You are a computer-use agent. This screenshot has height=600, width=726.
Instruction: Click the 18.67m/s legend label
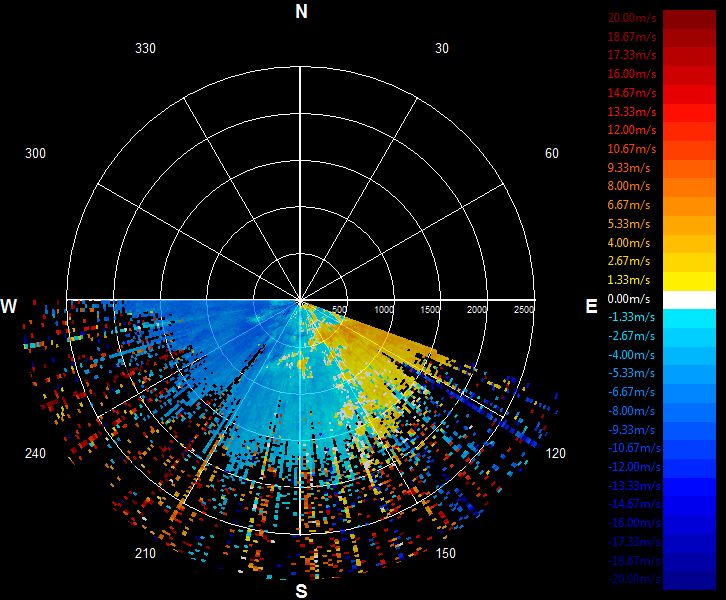point(632,37)
